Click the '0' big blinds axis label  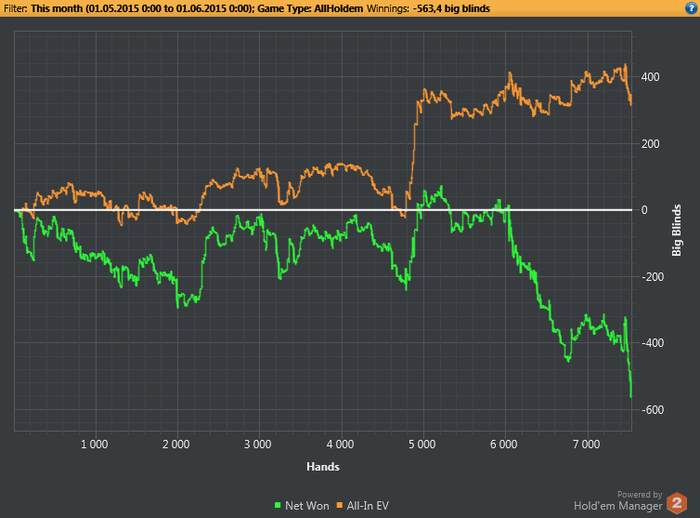644,210
